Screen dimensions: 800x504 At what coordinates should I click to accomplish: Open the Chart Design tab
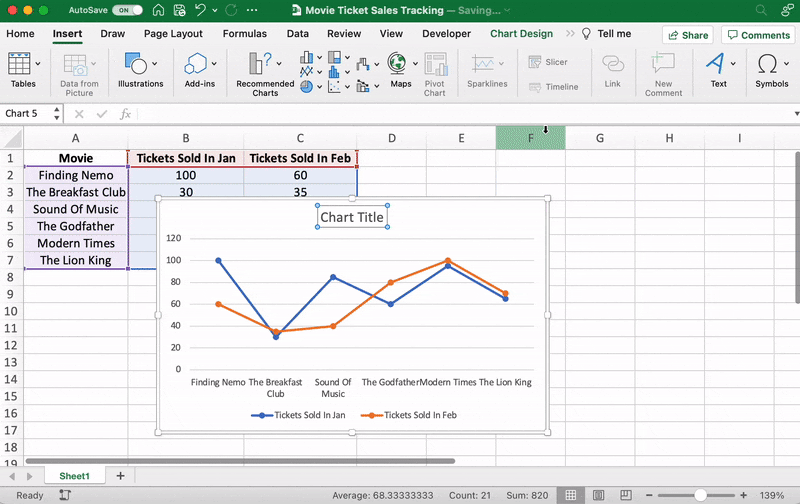(x=521, y=33)
